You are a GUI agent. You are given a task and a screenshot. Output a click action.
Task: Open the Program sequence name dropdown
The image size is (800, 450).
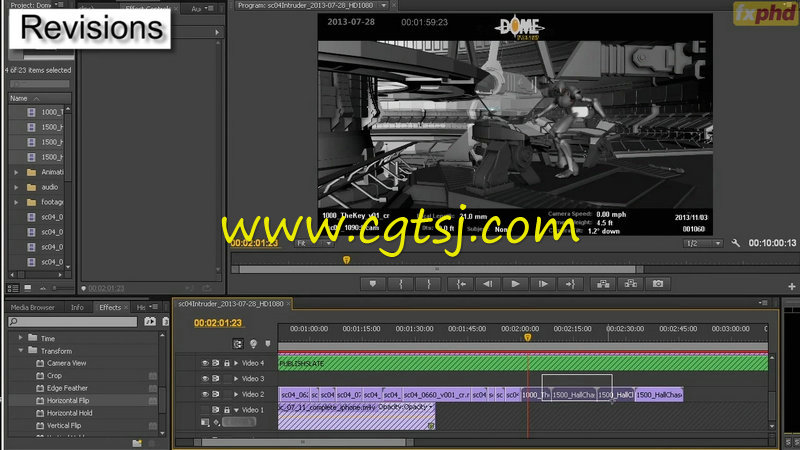tap(384, 6)
